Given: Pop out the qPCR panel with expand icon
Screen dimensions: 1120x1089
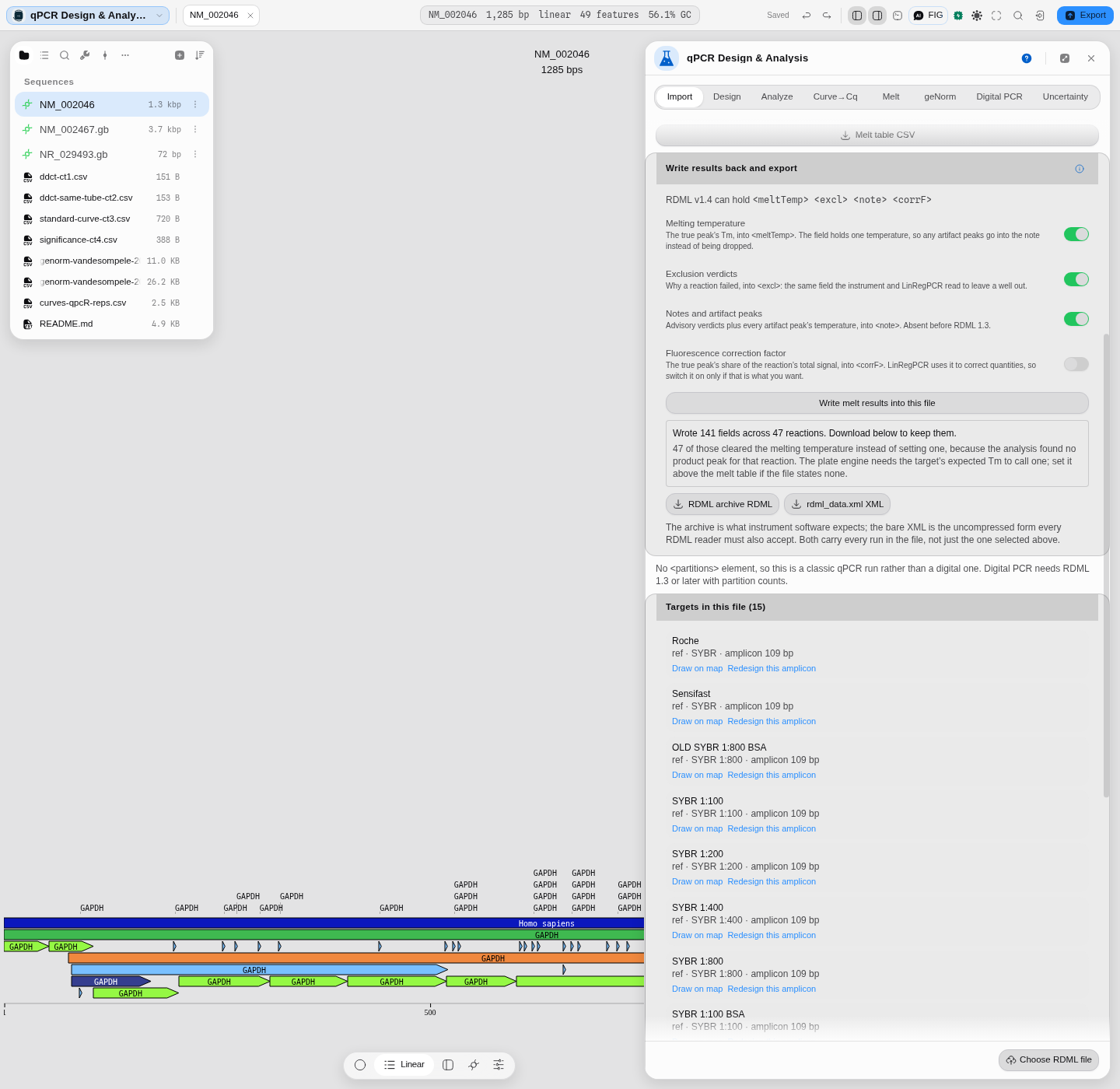Looking at the screenshot, I should click(1065, 58).
